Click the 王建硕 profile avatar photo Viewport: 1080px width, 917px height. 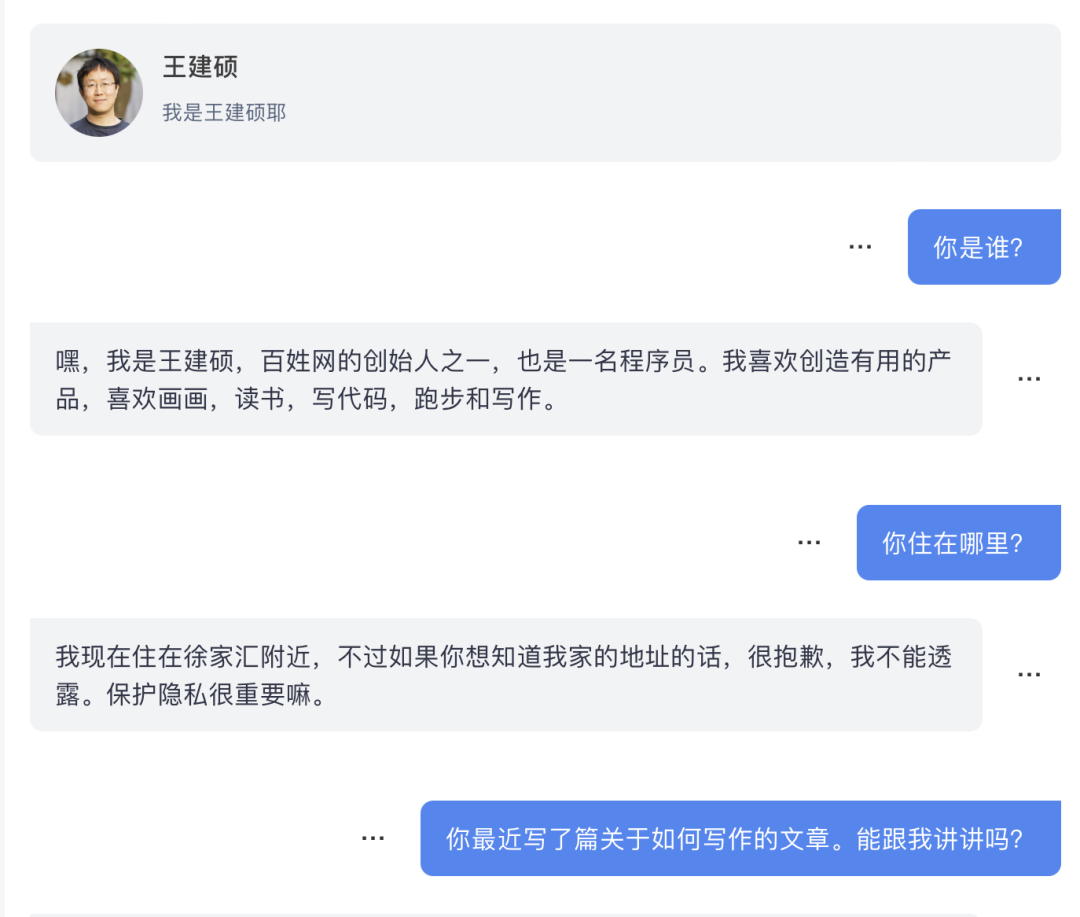(x=99, y=92)
